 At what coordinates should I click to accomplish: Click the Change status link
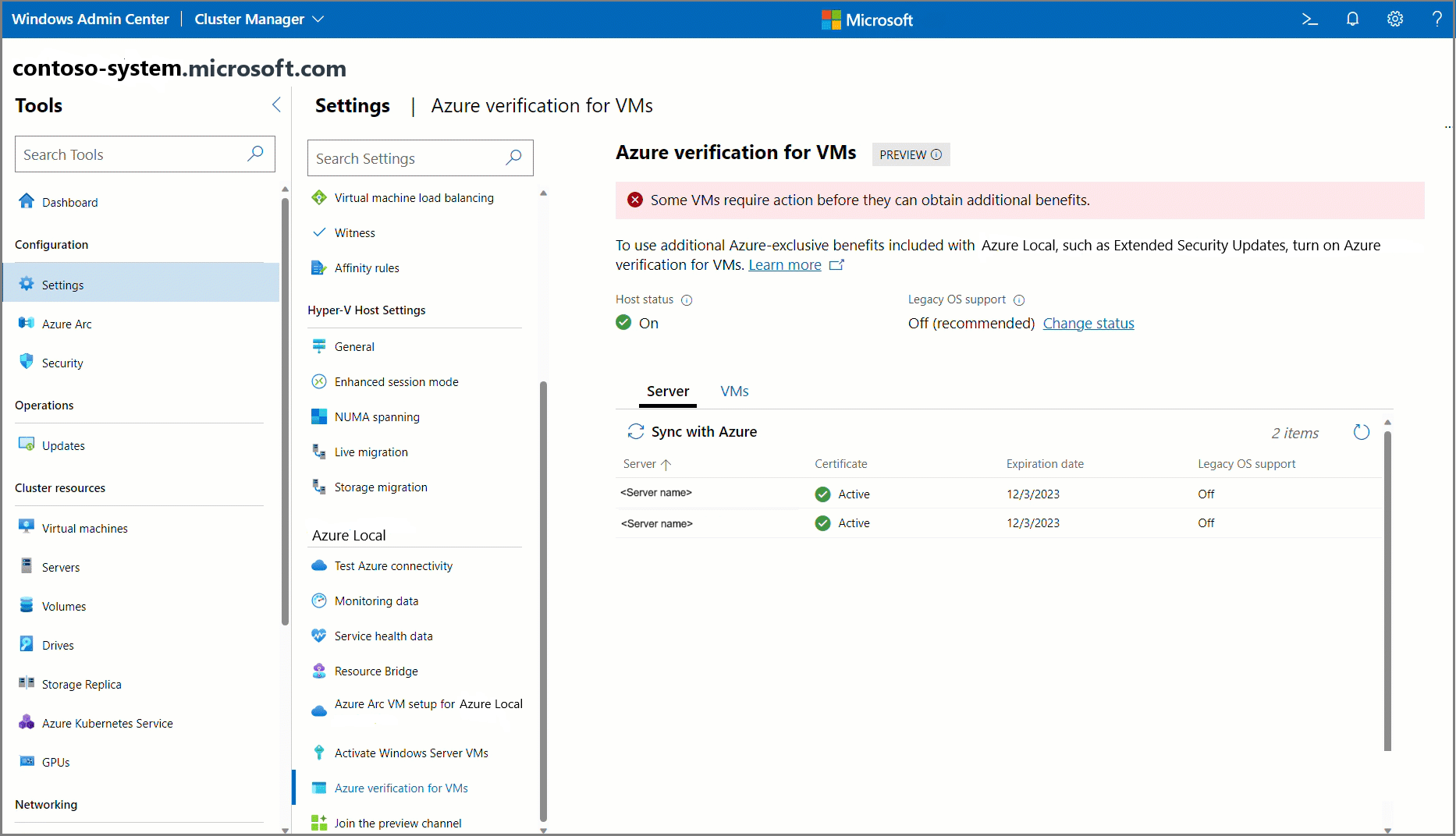point(1088,324)
